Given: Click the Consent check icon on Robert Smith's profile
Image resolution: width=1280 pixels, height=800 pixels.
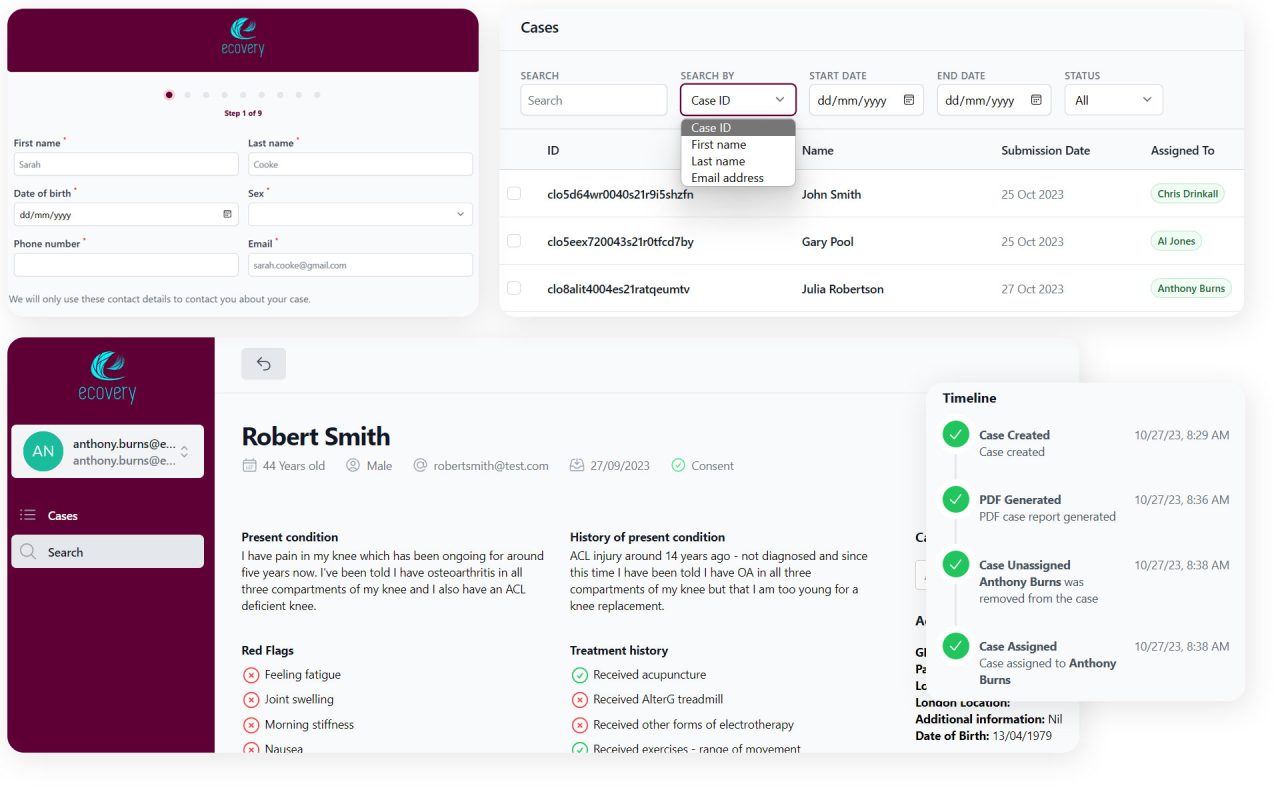Looking at the screenshot, I should [679, 465].
